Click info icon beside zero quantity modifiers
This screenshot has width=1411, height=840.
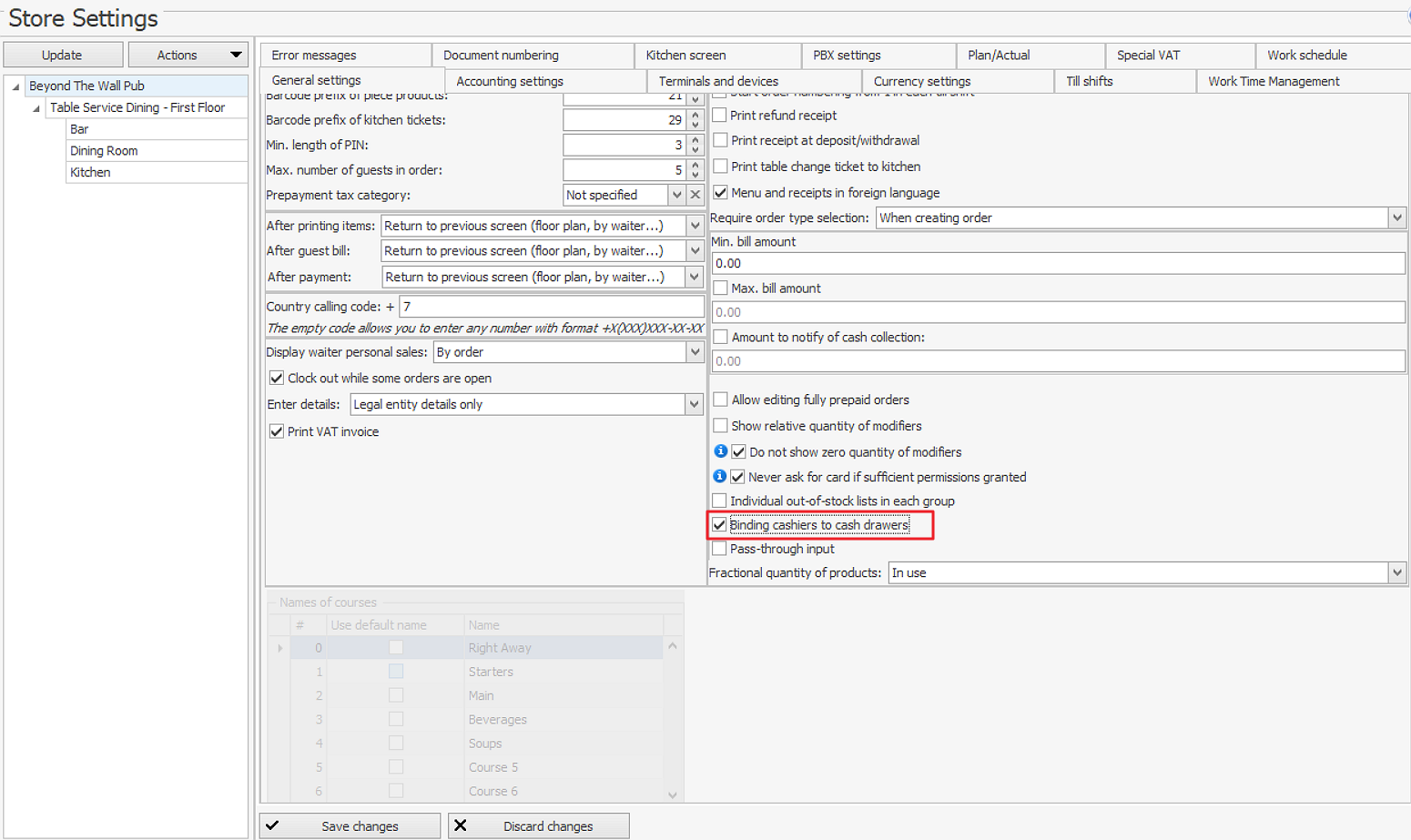[x=720, y=451]
